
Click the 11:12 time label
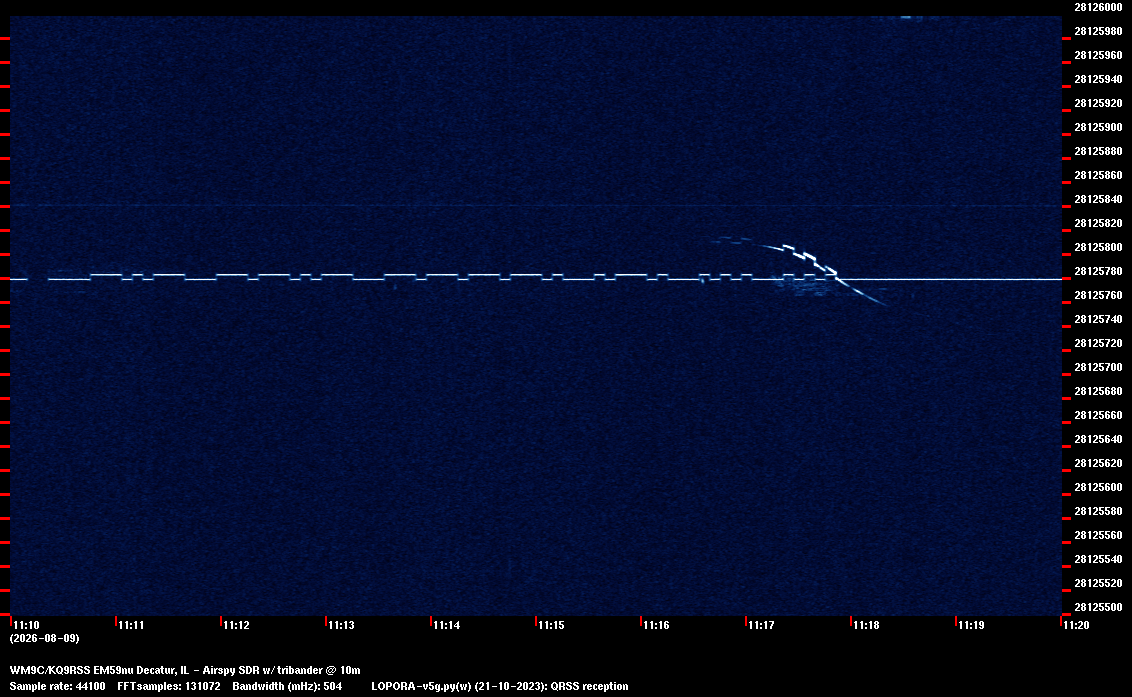[236, 625]
